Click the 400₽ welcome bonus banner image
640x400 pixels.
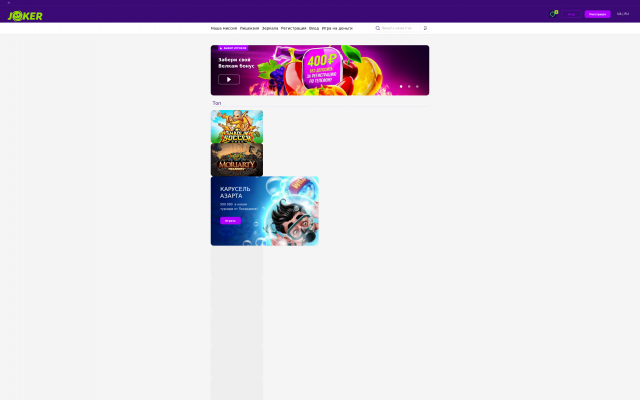pyautogui.click(x=320, y=70)
